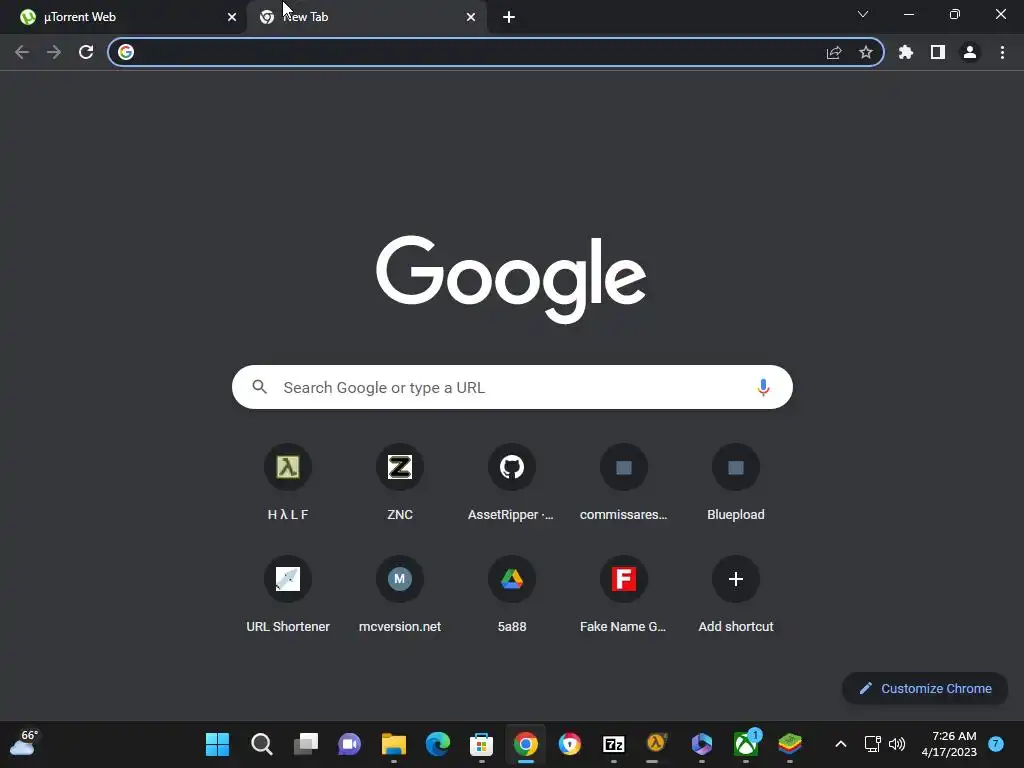The height and width of the screenshot is (768, 1024).
Task: Click the Google Chrome taskbar icon
Action: (x=526, y=744)
